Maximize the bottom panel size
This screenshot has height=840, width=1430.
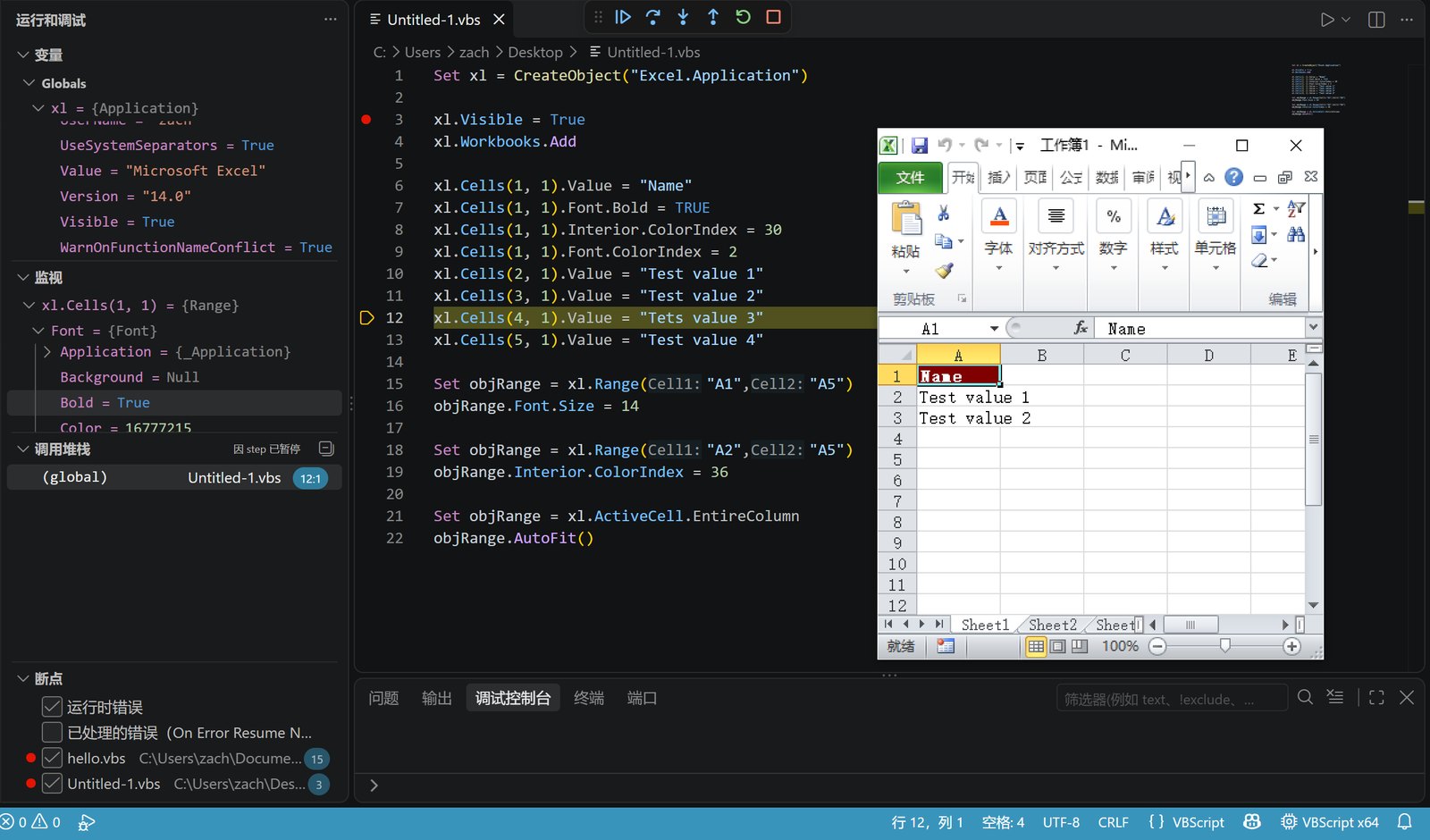(x=1376, y=697)
